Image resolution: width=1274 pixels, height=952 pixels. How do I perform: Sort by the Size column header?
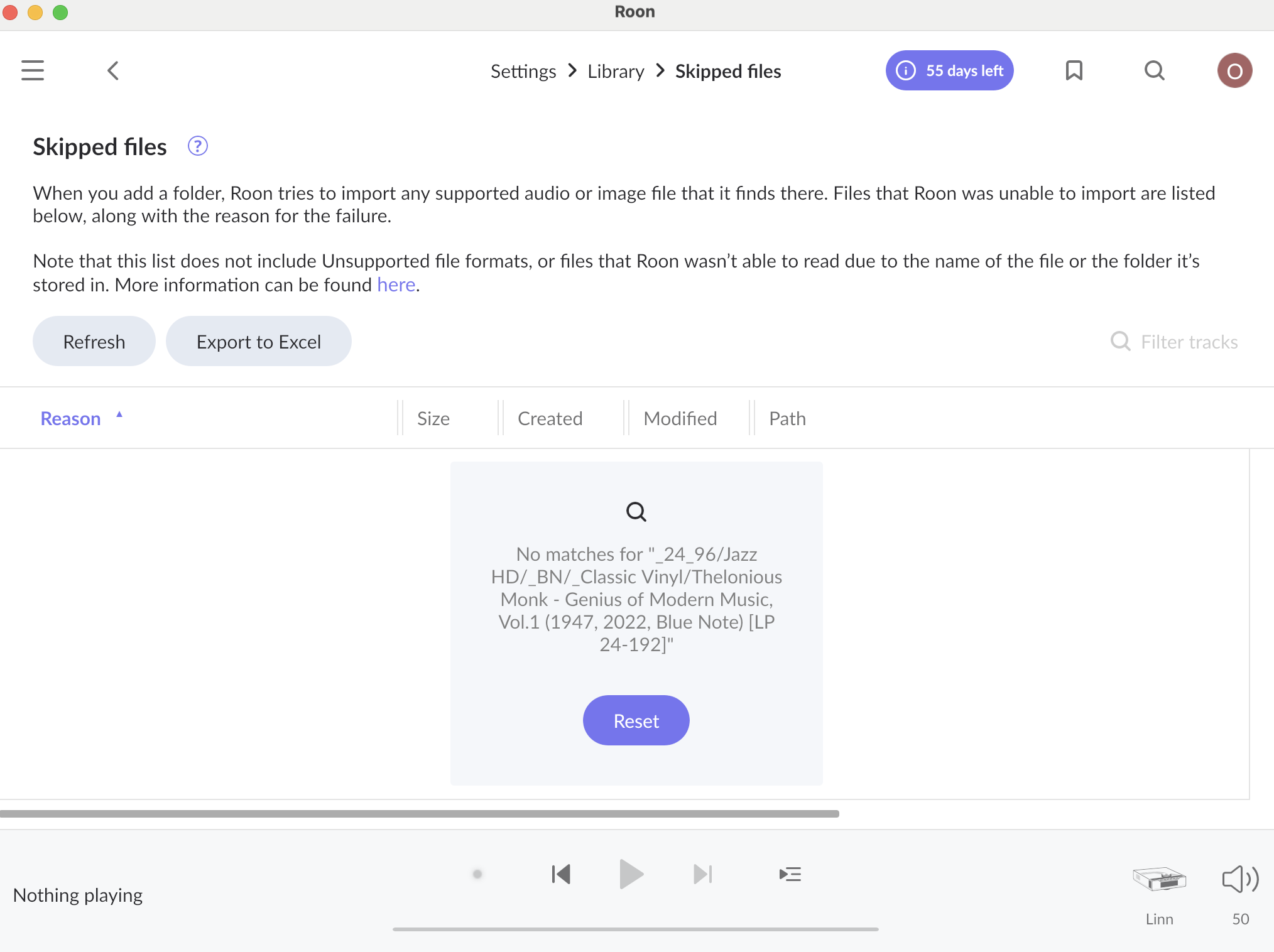(433, 418)
